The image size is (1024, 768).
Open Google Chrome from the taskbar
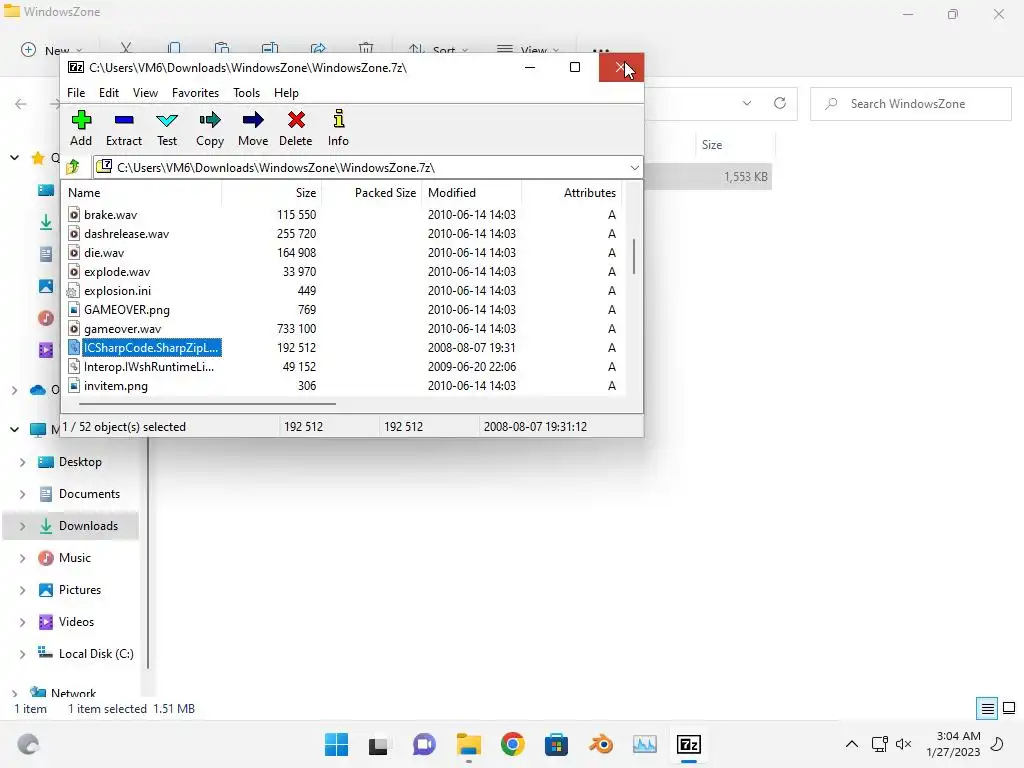[513, 744]
